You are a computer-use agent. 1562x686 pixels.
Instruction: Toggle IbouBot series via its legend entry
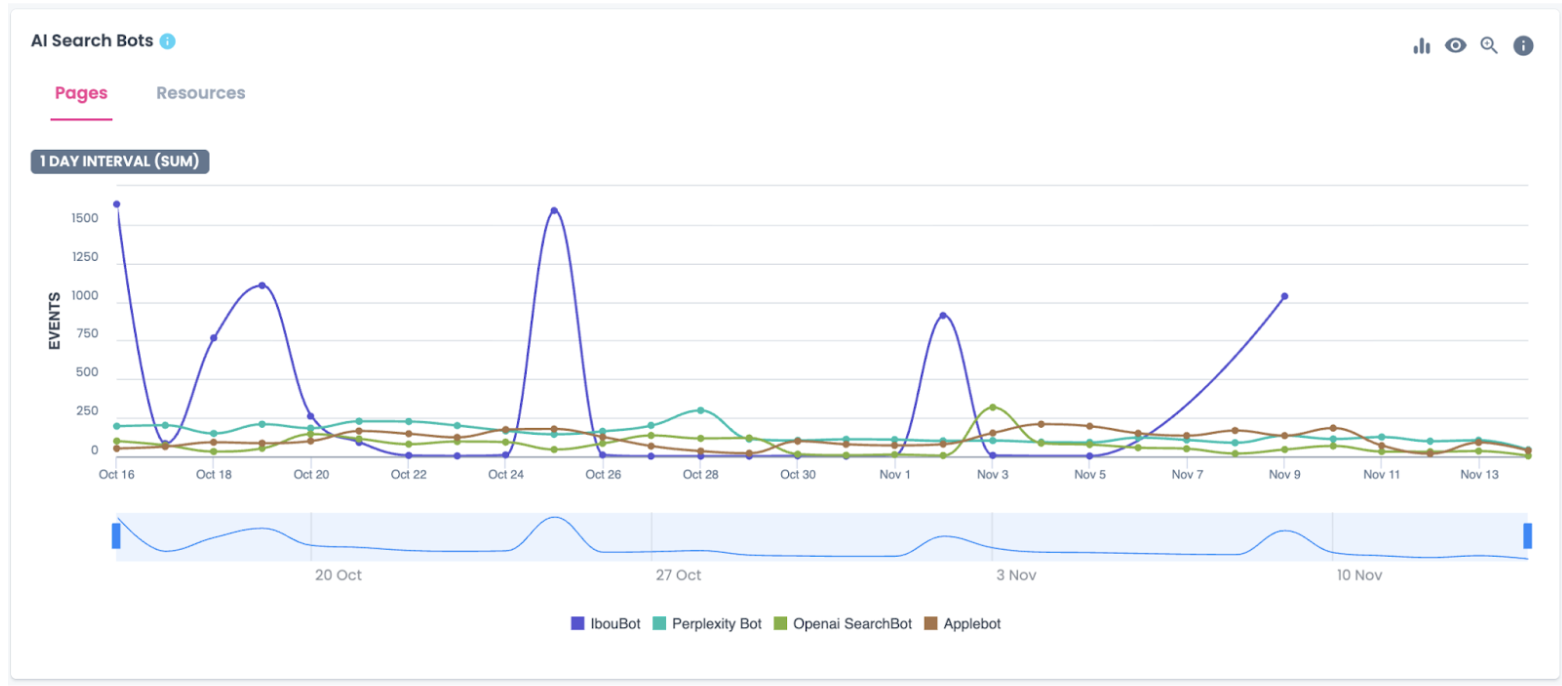(x=610, y=623)
